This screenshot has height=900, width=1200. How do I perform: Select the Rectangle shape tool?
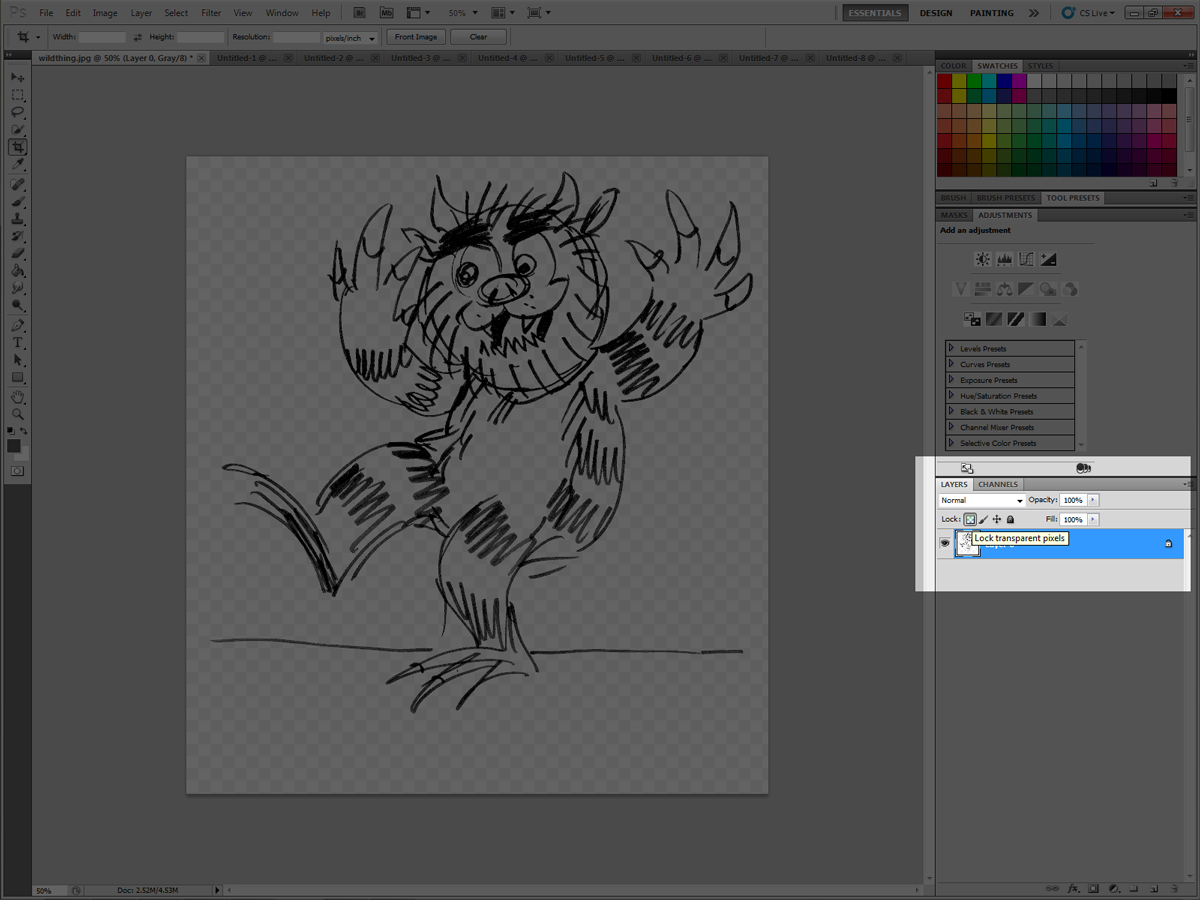point(18,377)
